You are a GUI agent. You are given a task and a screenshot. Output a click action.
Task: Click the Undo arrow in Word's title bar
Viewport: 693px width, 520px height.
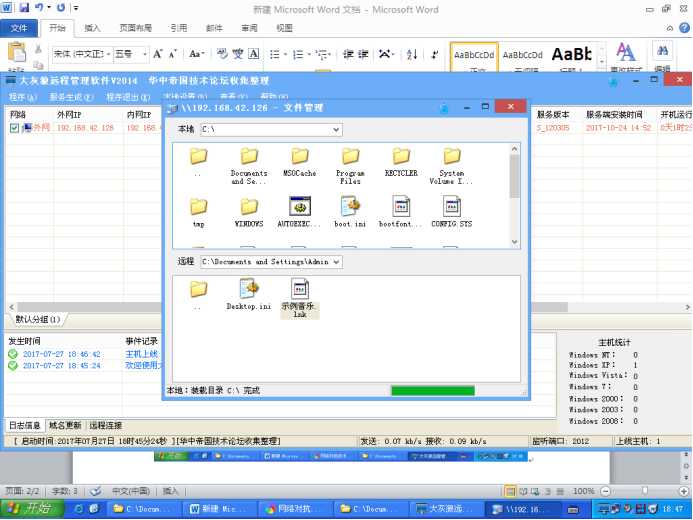[x=39, y=8]
